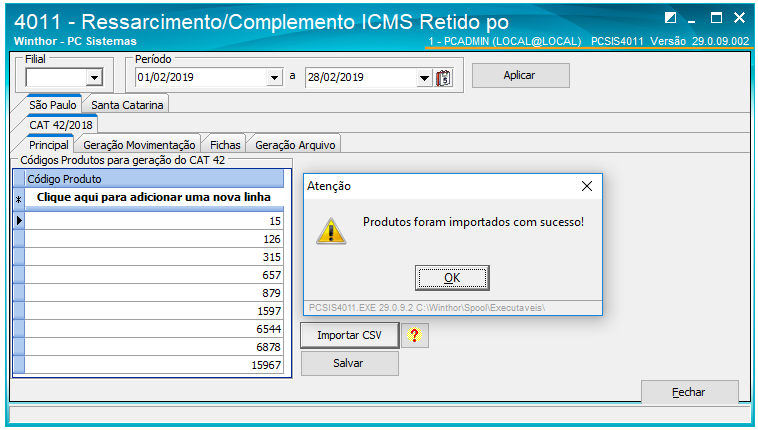
Task: Click the Versão 29.0.09.002 label
Action: click(700, 42)
